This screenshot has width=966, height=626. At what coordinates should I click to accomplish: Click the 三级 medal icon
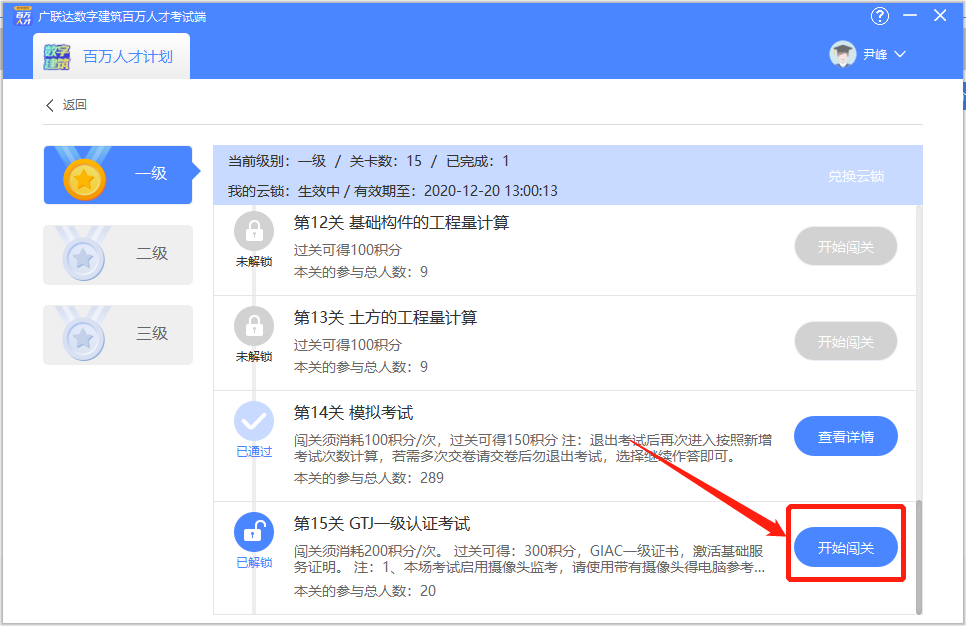[83, 338]
